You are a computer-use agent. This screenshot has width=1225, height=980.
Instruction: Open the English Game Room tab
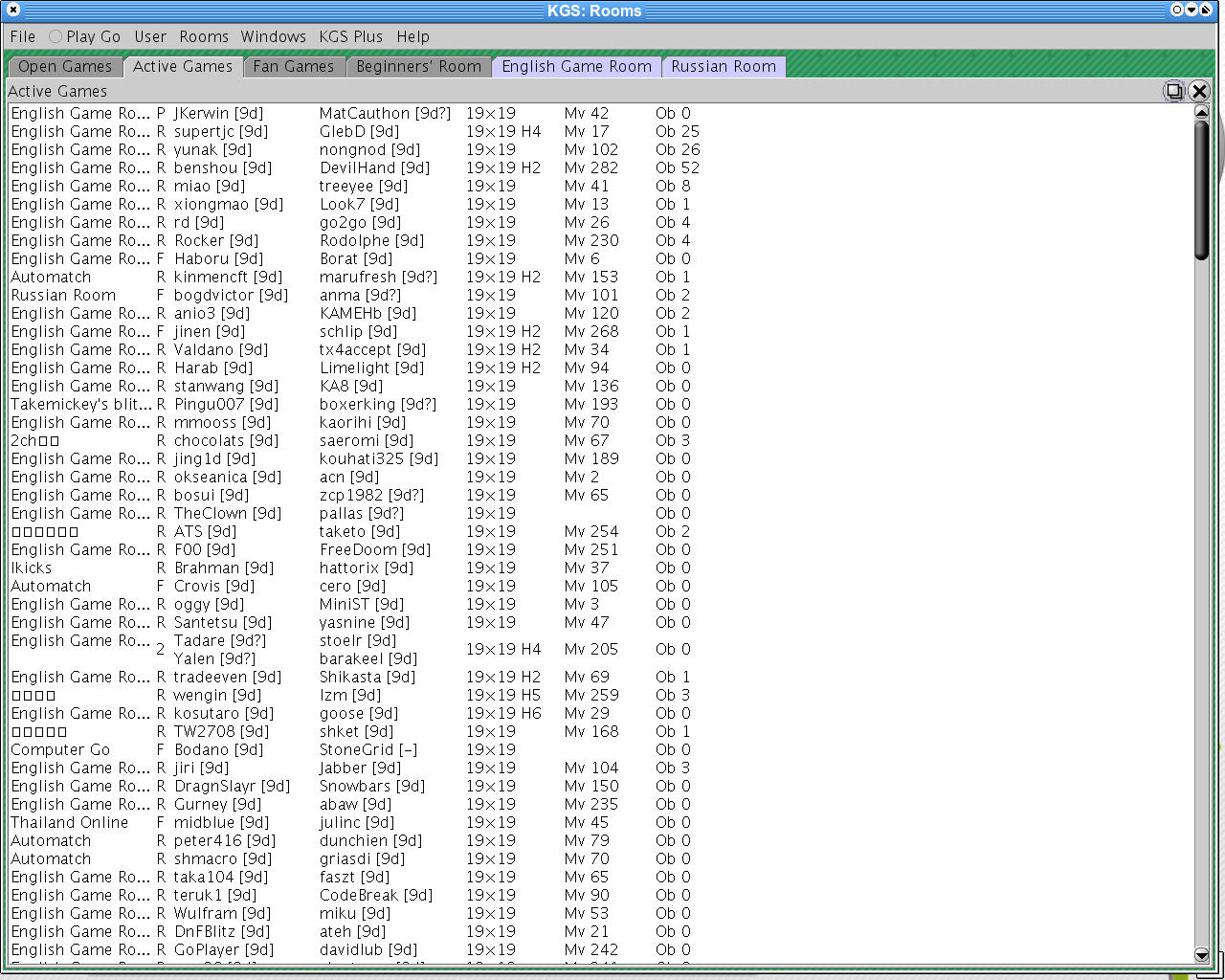(x=576, y=66)
